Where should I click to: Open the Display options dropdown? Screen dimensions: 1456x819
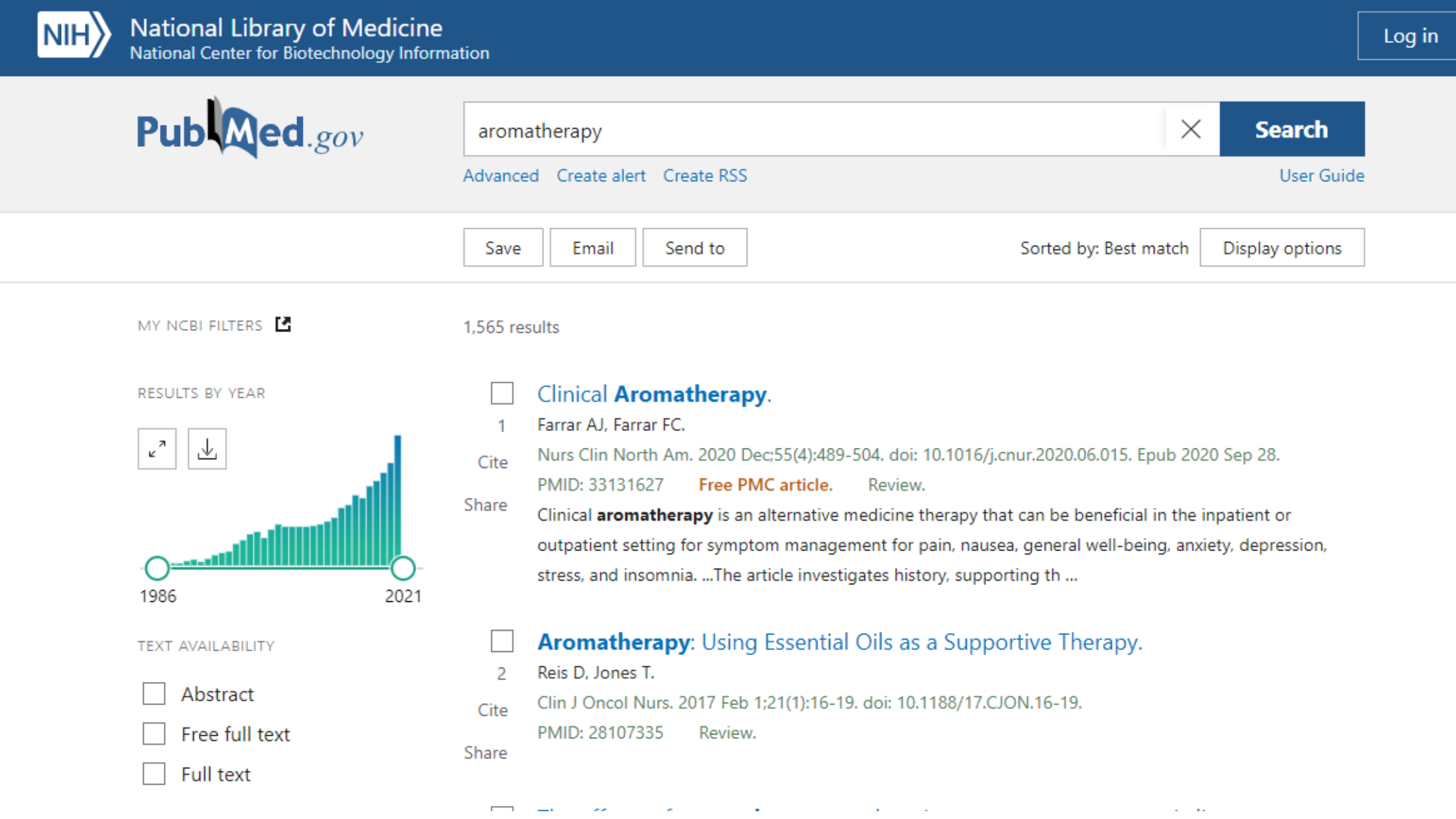pos(1281,248)
